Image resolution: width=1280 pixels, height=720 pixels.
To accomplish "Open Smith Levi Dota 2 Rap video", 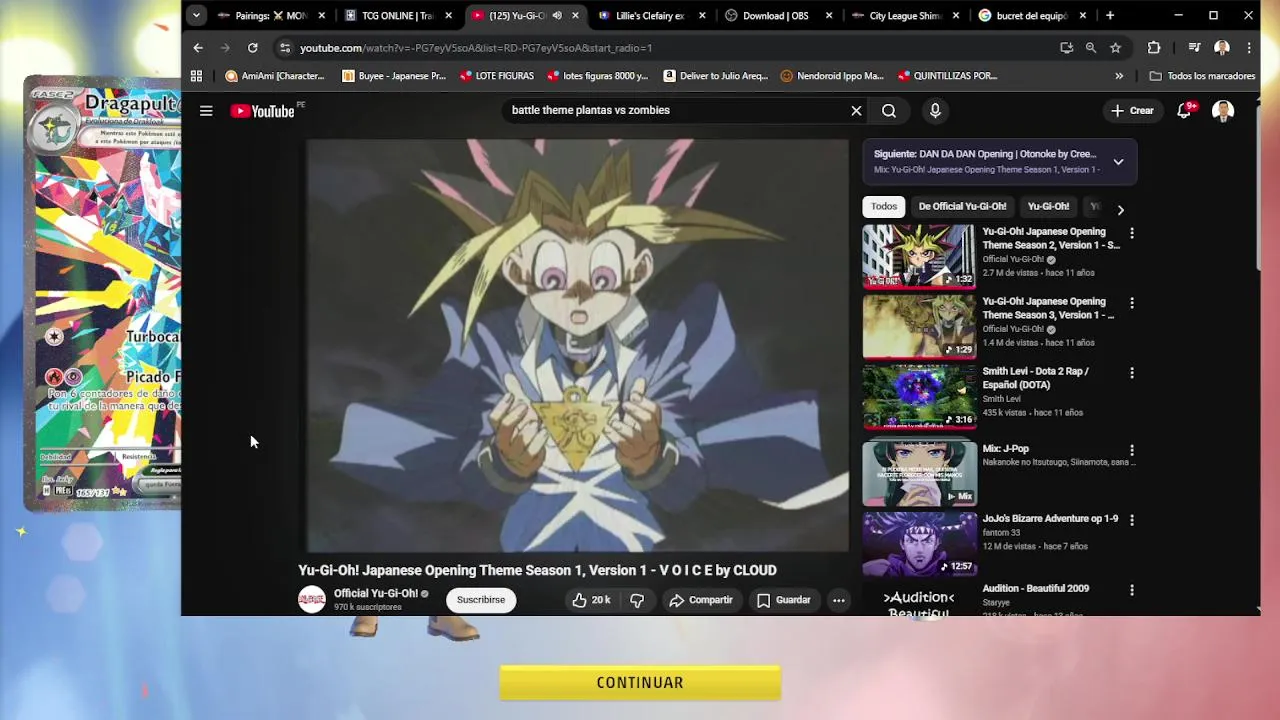I will click(x=919, y=396).
